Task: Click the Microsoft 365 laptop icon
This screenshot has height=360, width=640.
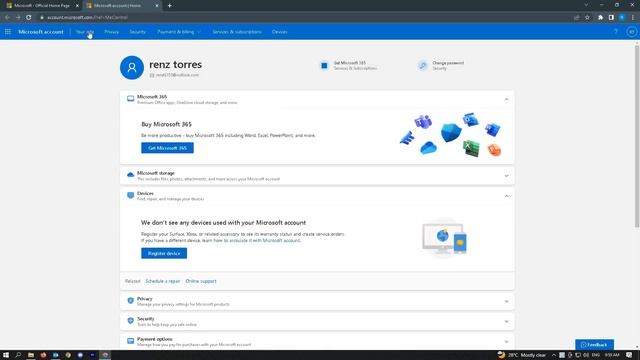Action: [131, 99]
